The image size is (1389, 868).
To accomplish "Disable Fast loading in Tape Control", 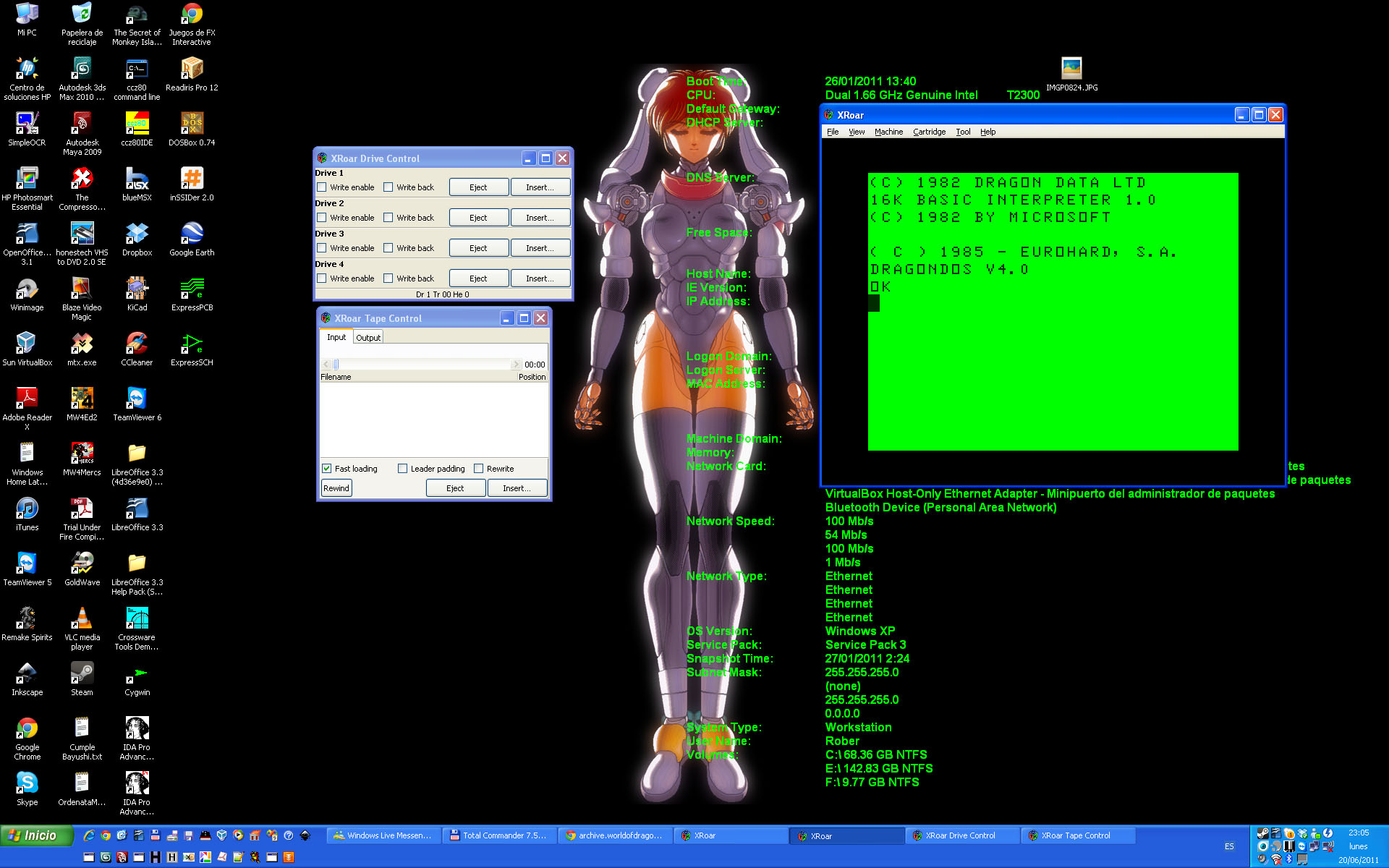I will pyautogui.click(x=326, y=468).
